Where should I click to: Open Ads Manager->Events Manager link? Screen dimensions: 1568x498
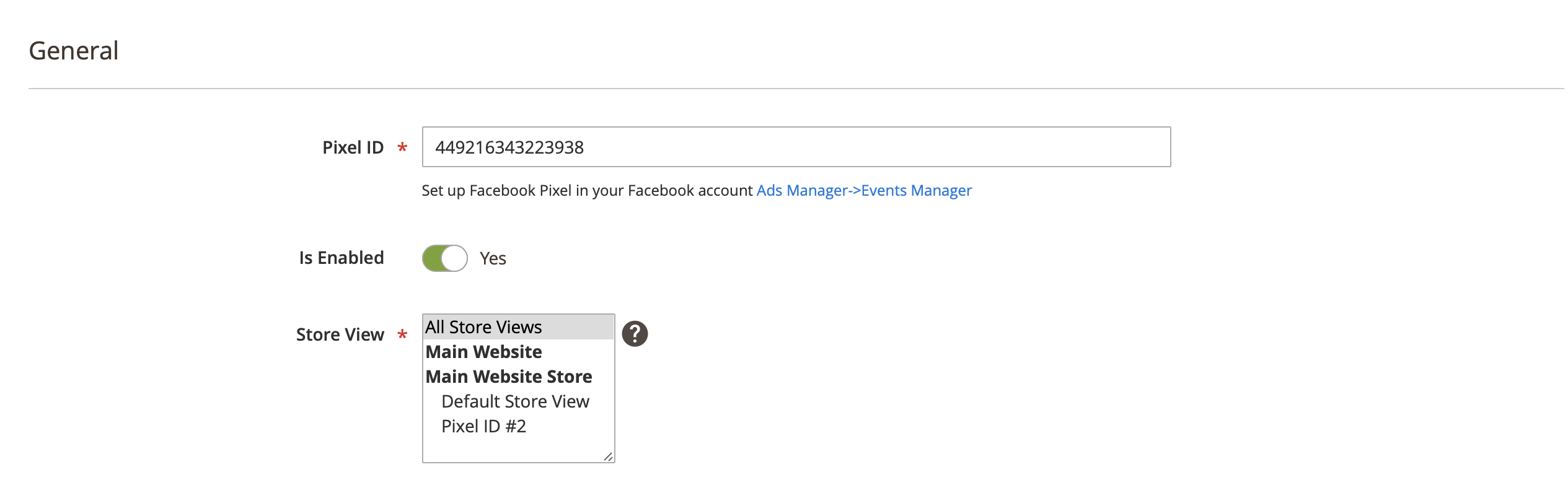[x=864, y=190]
